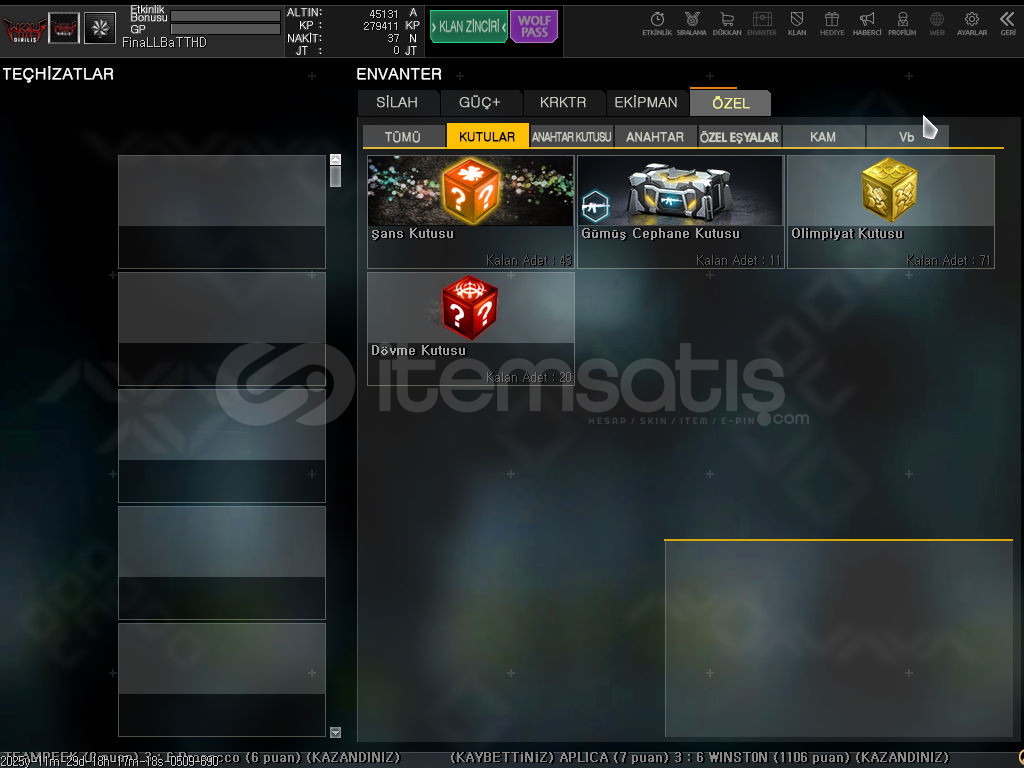Open the Haberci megaphone icon
This screenshot has width=1024, height=768.
(x=867, y=22)
